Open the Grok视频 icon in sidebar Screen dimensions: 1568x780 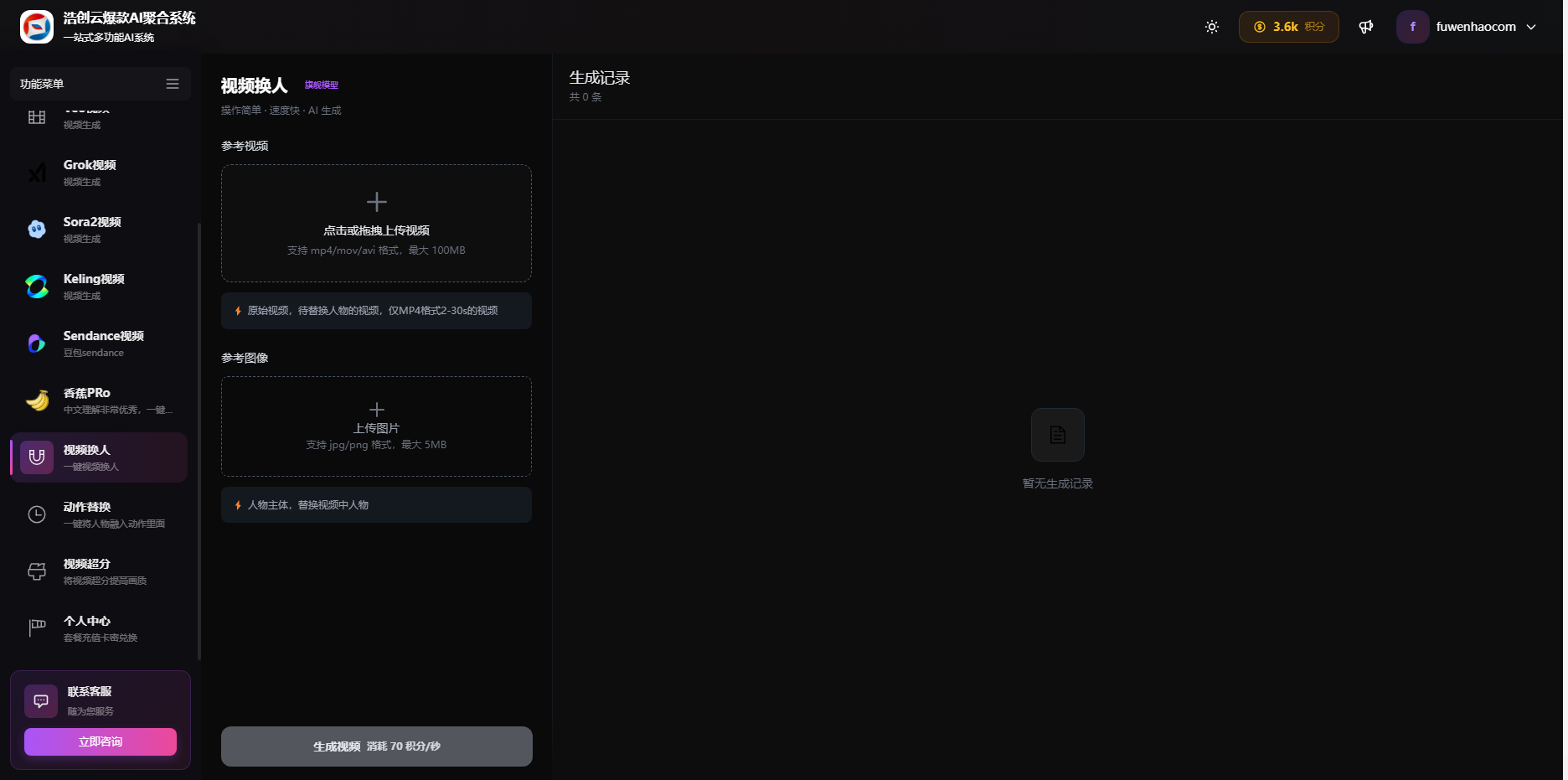[x=37, y=173]
